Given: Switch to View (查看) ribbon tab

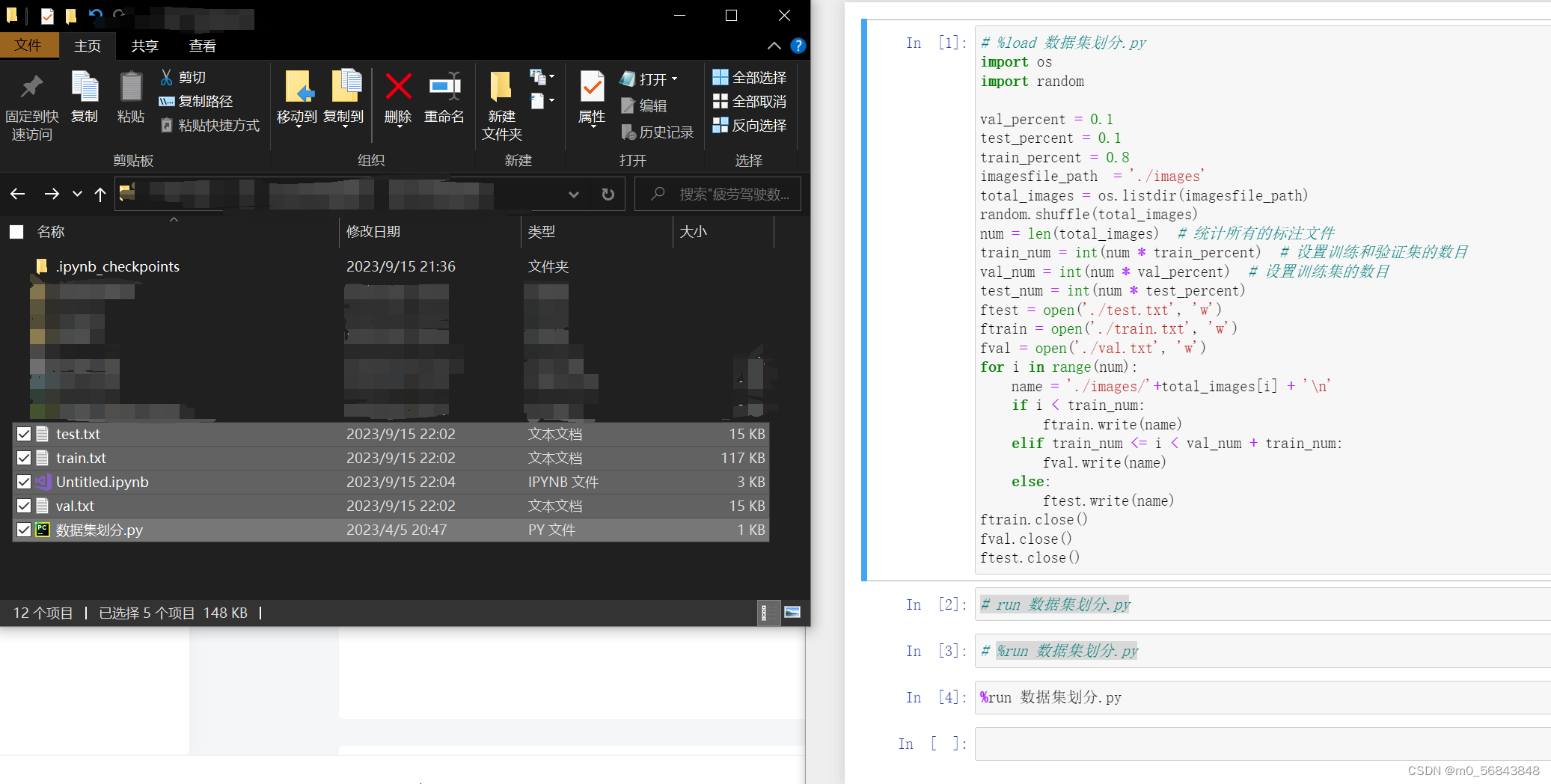Looking at the screenshot, I should pos(202,46).
